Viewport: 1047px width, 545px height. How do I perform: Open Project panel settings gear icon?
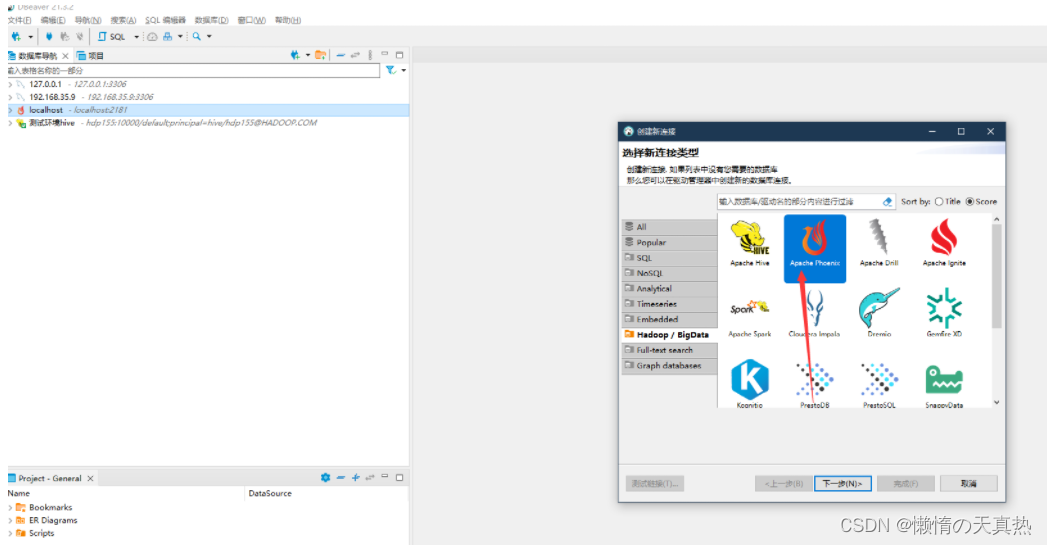pyautogui.click(x=325, y=478)
